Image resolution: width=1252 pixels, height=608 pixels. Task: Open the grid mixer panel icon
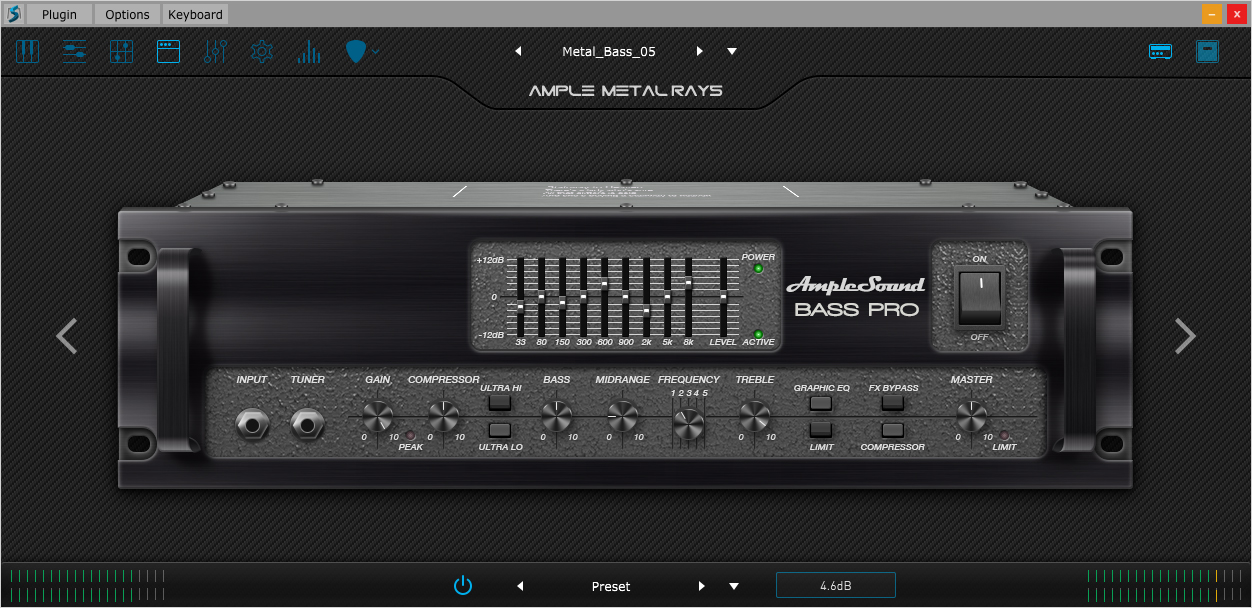coord(121,51)
